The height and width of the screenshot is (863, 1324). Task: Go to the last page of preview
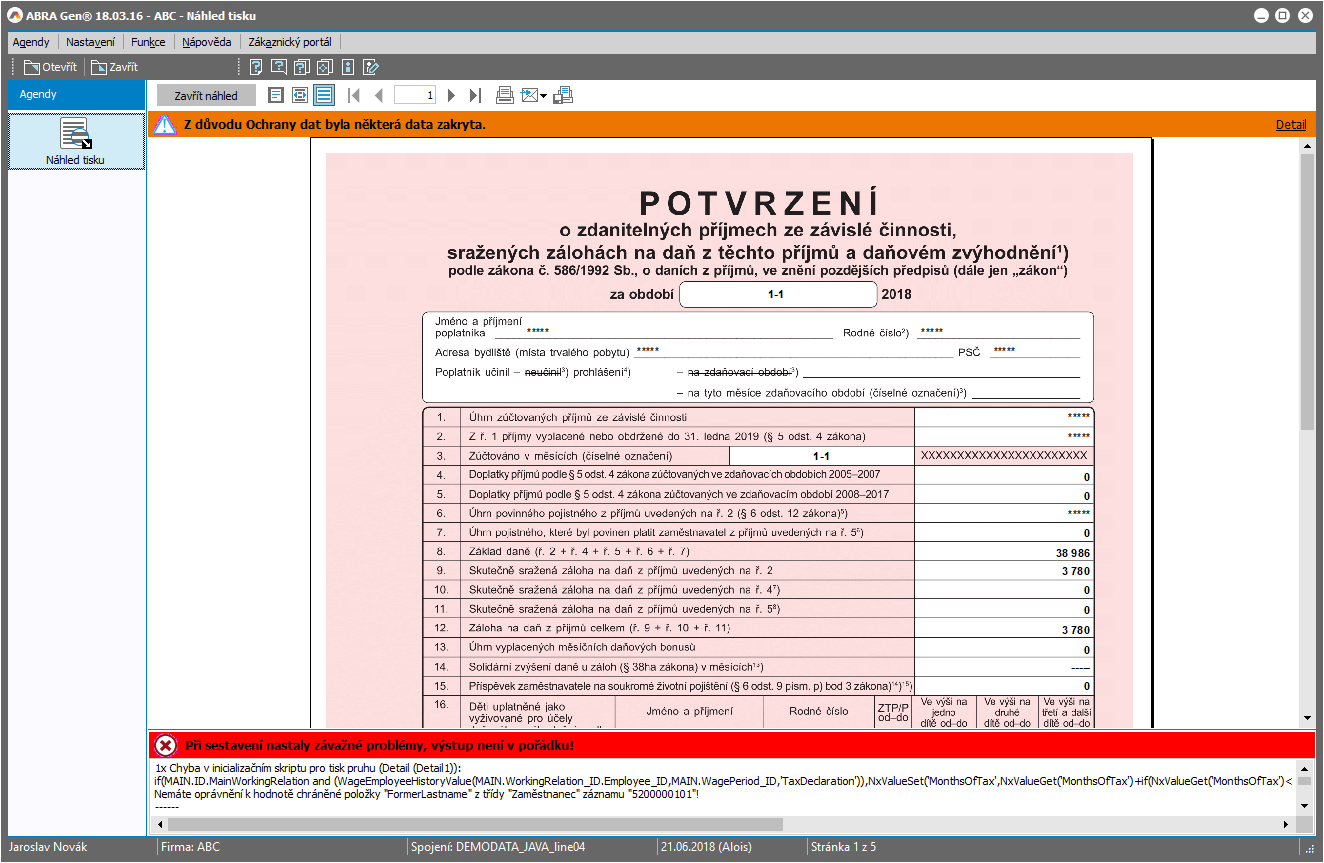476,96
